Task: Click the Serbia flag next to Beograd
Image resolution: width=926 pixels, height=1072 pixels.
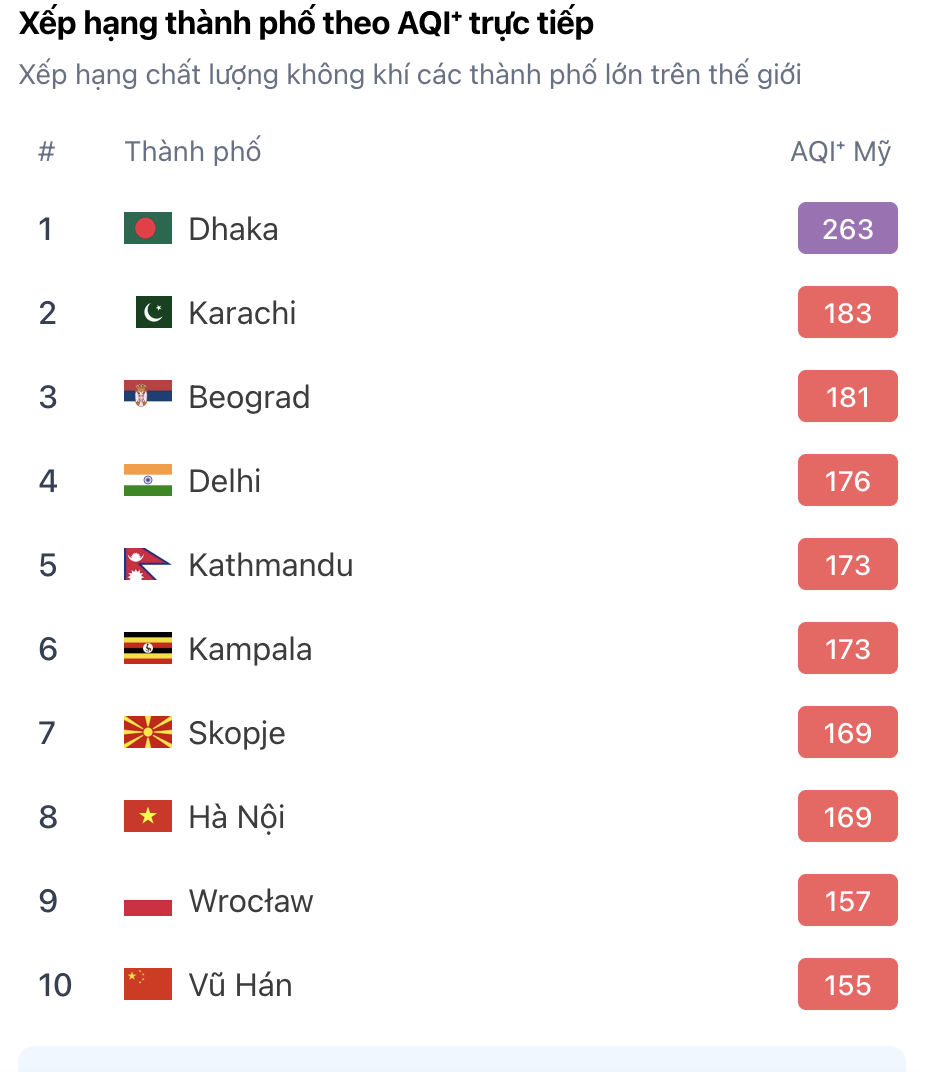Action: pos(148,397)
